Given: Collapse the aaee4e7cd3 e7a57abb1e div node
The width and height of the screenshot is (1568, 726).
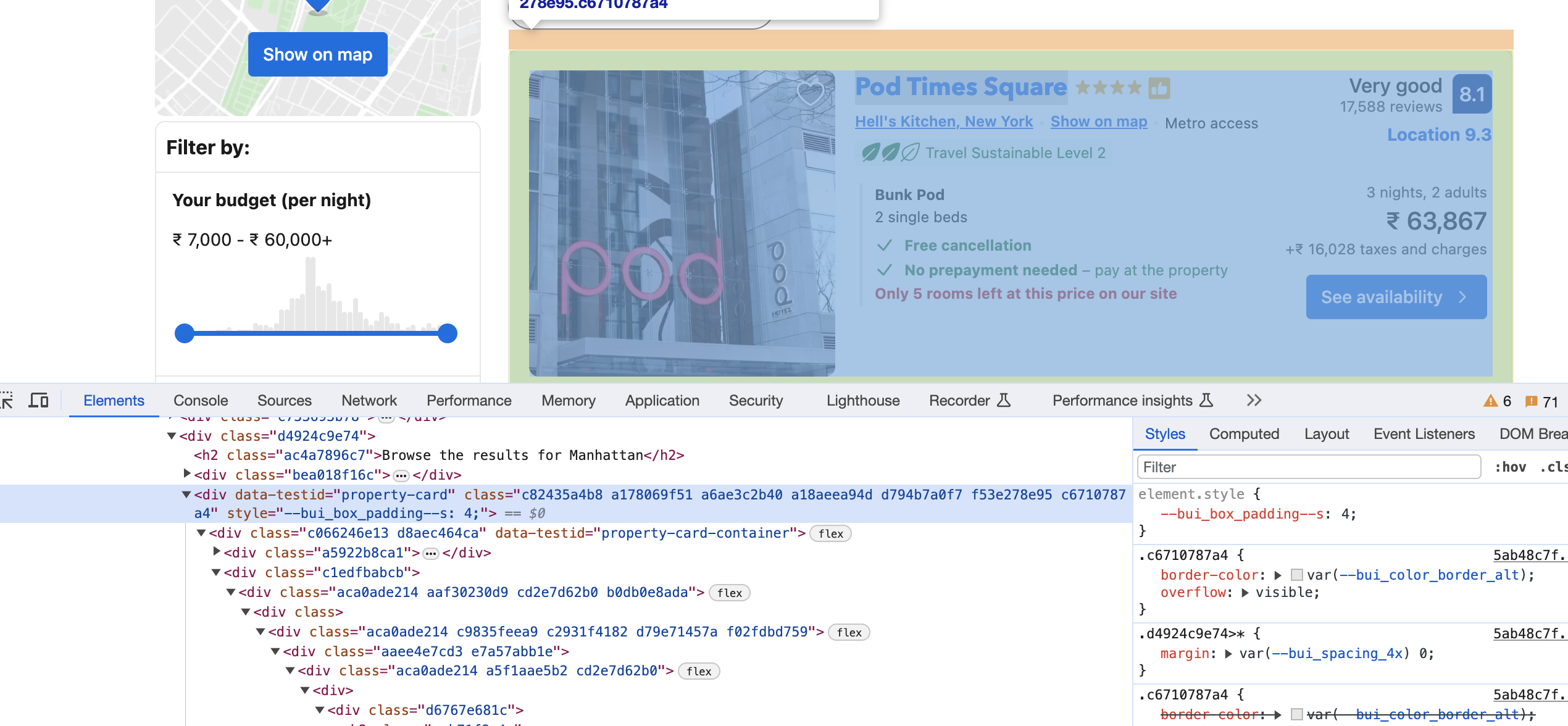Looking at the screenshot, I should pyautogui.click(x=275, y=651).
